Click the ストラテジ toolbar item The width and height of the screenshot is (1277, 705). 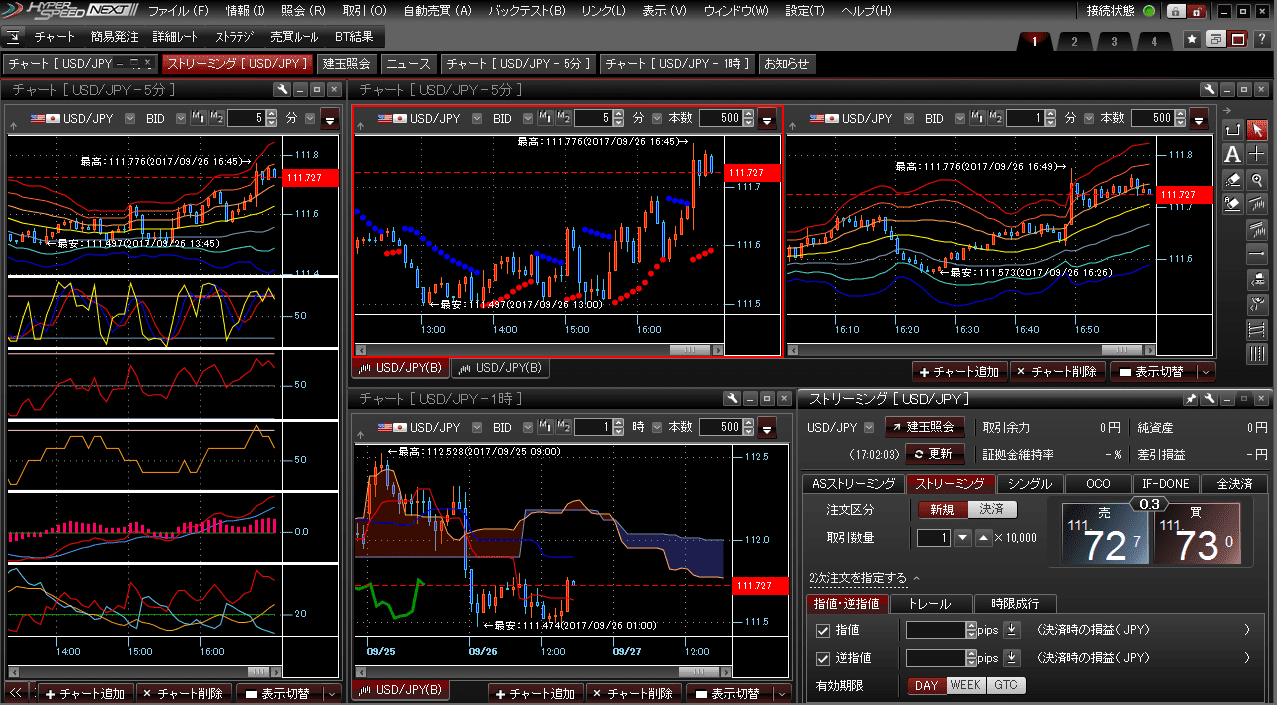pyautogui.click(x=235, y=37)
